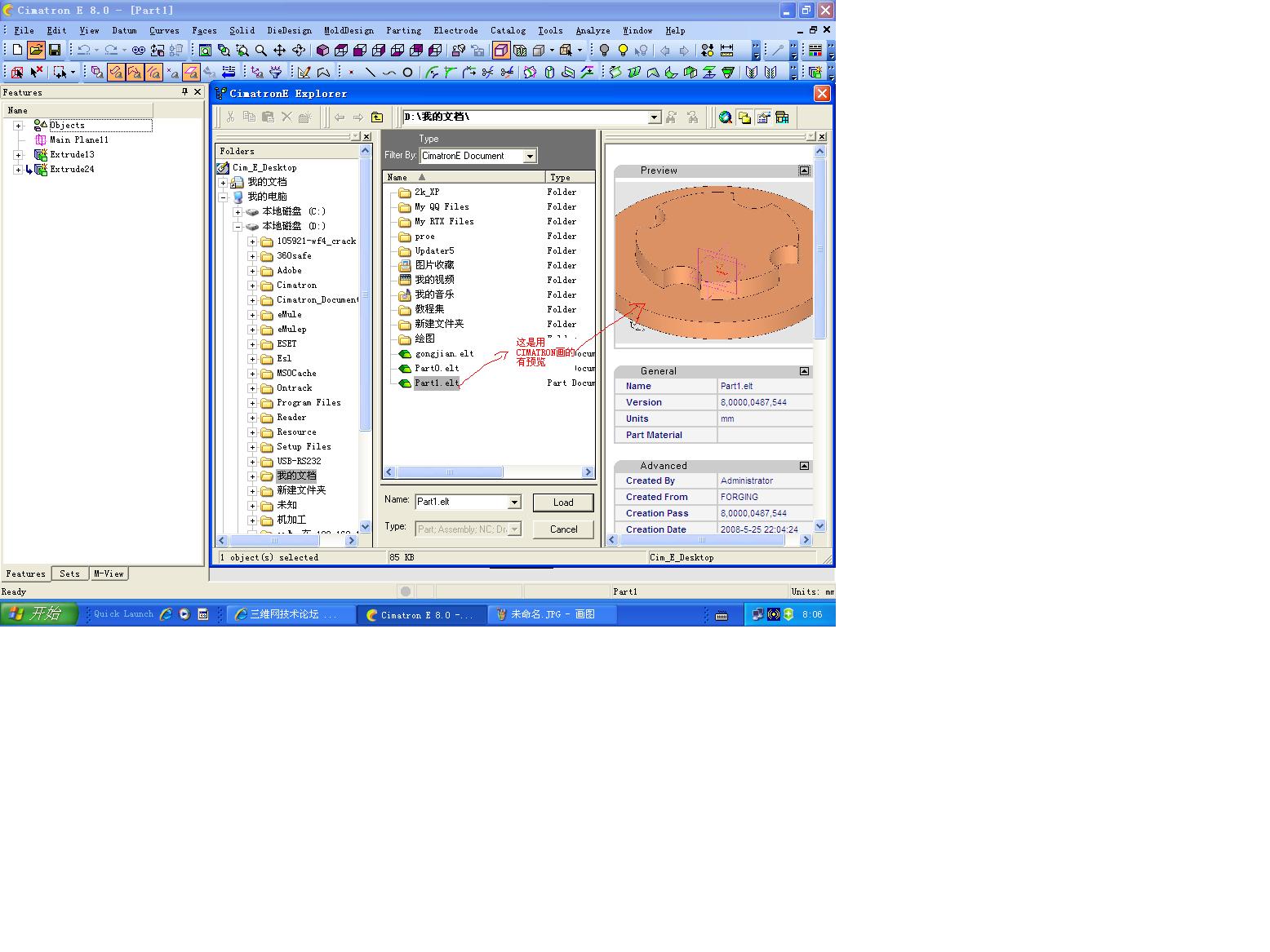Select gongjian.elt in the file list

(x=444, y=354)
